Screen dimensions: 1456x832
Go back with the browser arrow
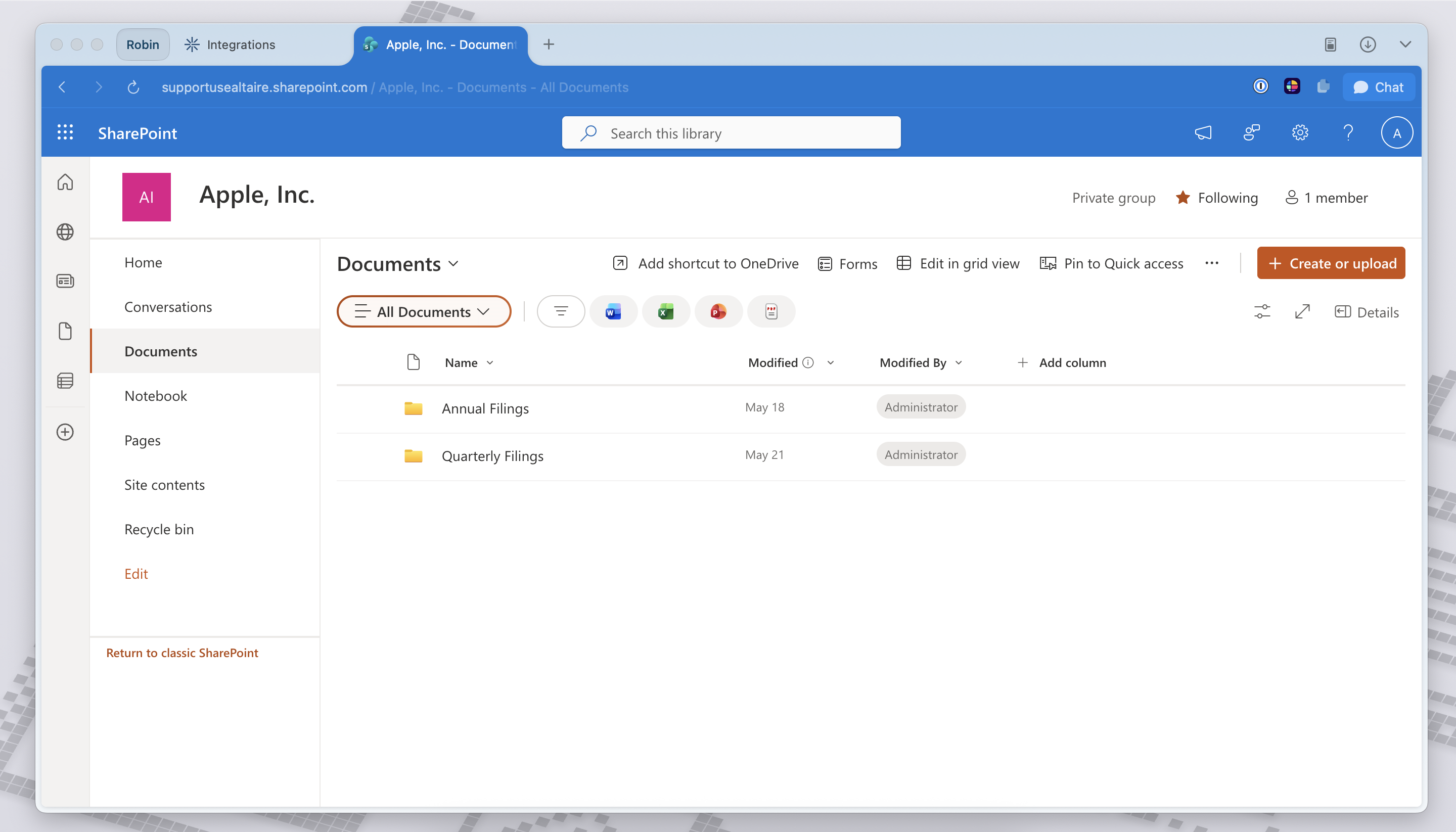point(62,87)
